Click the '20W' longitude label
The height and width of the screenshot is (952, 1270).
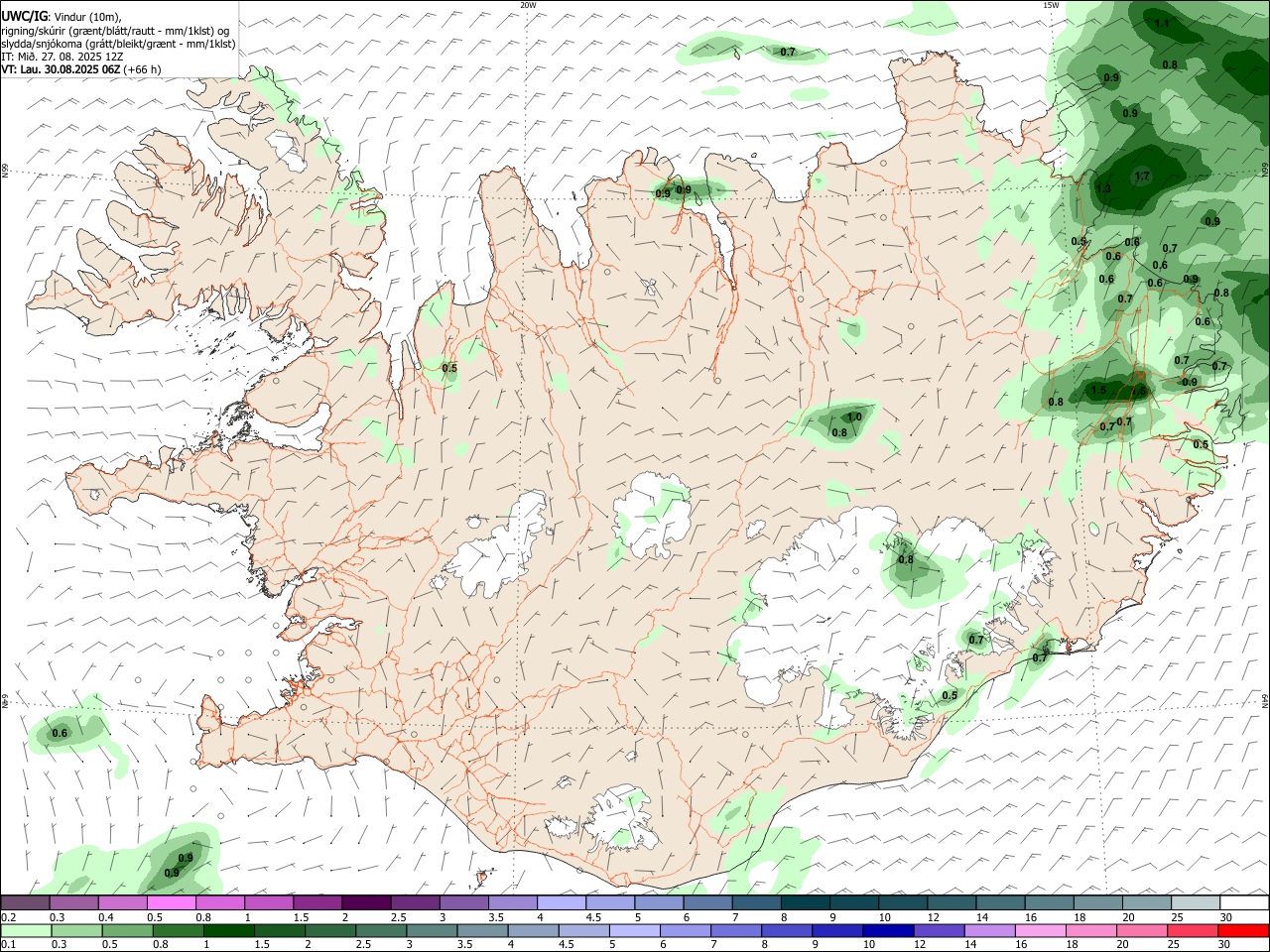pos(528,5)
